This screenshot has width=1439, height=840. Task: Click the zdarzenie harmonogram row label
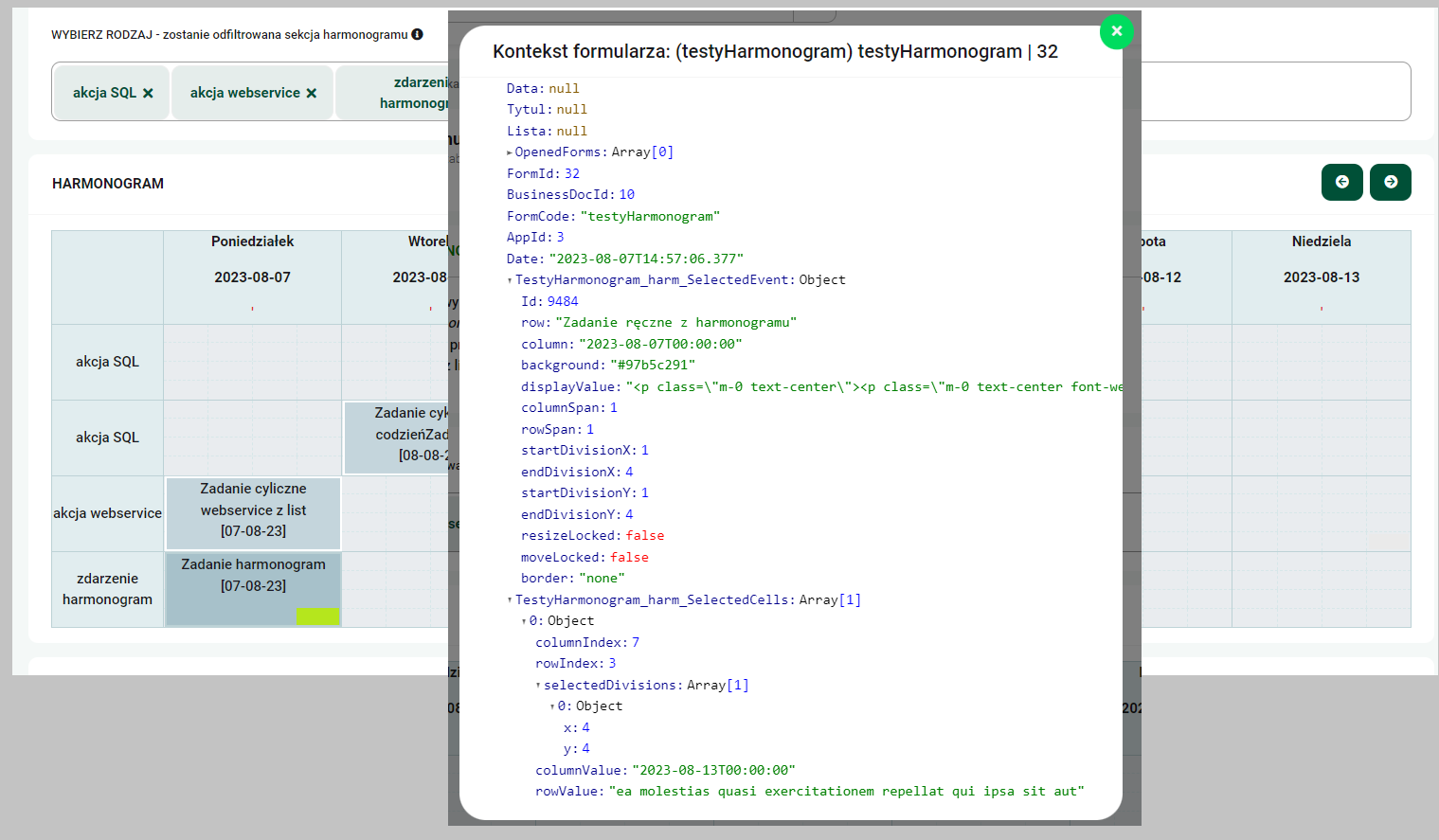(107, 589)
